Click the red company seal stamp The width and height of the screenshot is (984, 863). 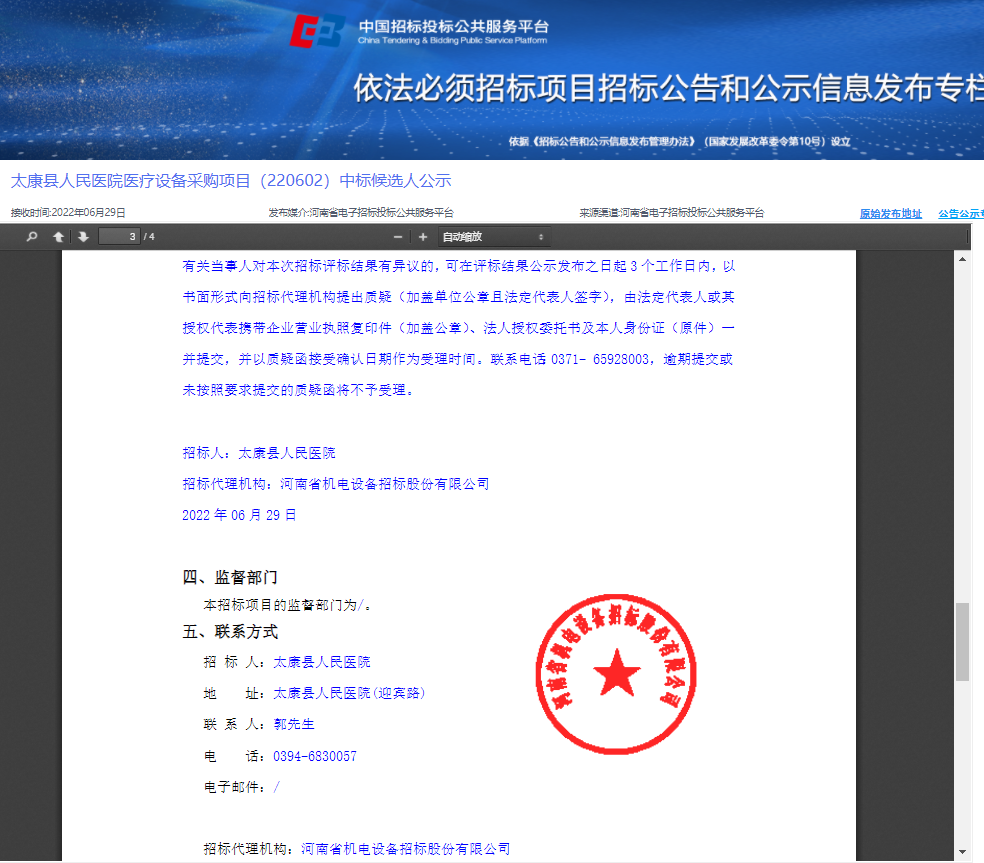[616, 676]
